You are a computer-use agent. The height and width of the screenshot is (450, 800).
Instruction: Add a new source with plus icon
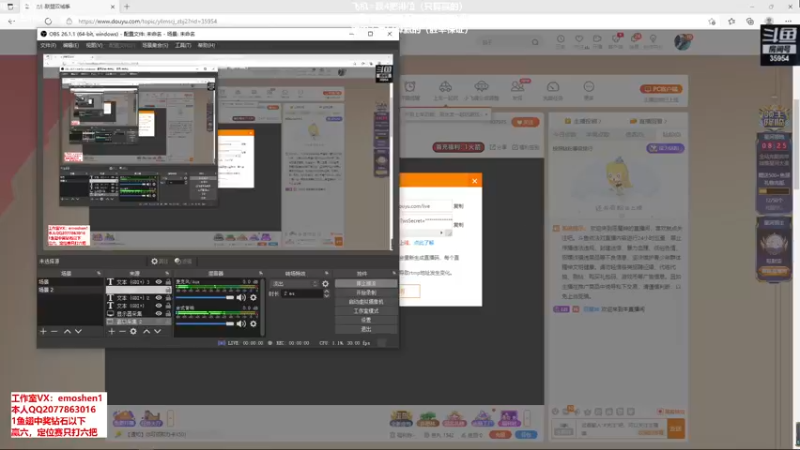click(x=111, y=331)
